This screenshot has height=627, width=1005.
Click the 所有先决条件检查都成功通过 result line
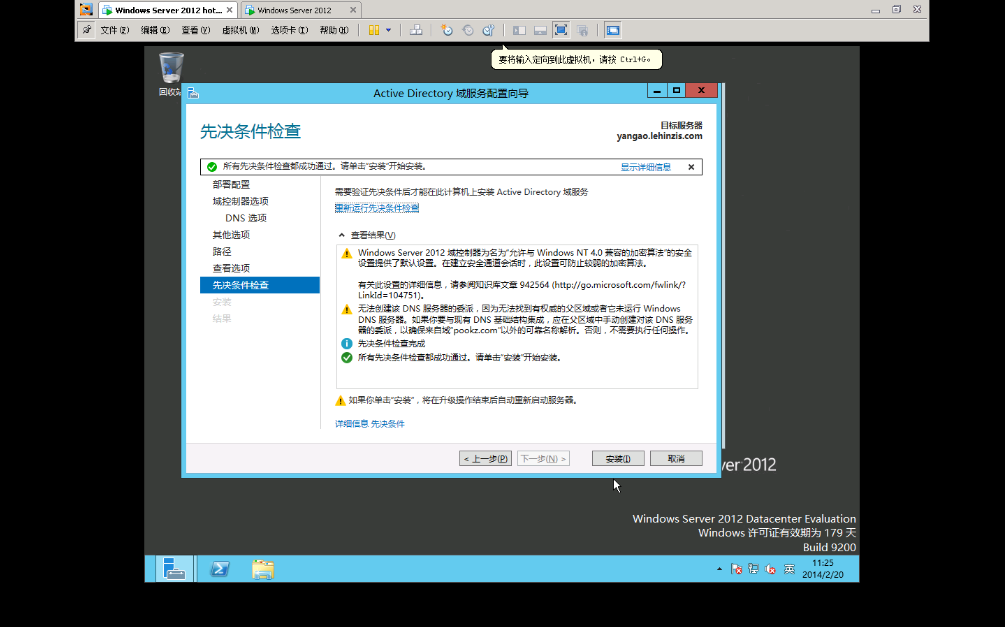tap(459, 358)
